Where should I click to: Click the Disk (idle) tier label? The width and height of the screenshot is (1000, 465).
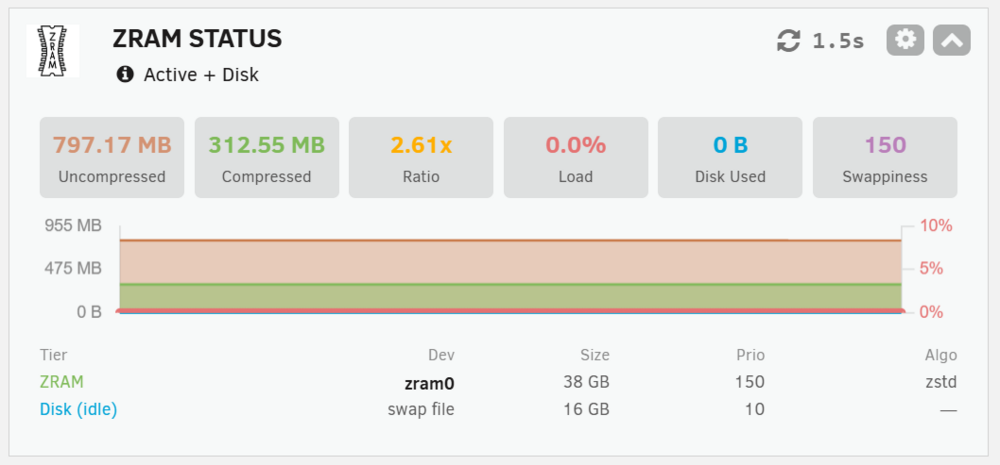pyautogui.click(x=78, y=410)
